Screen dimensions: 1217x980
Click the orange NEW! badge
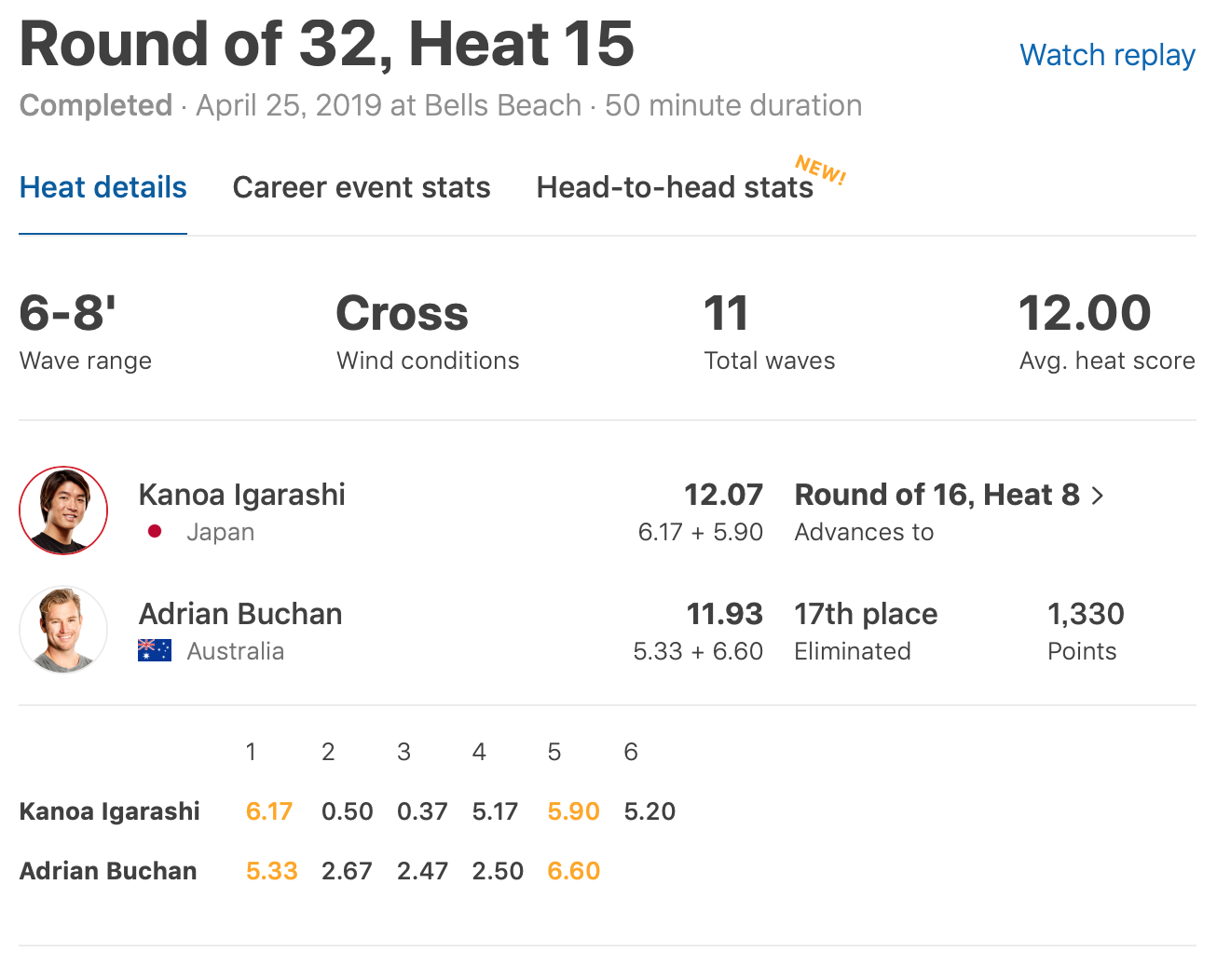click(820, 170)
